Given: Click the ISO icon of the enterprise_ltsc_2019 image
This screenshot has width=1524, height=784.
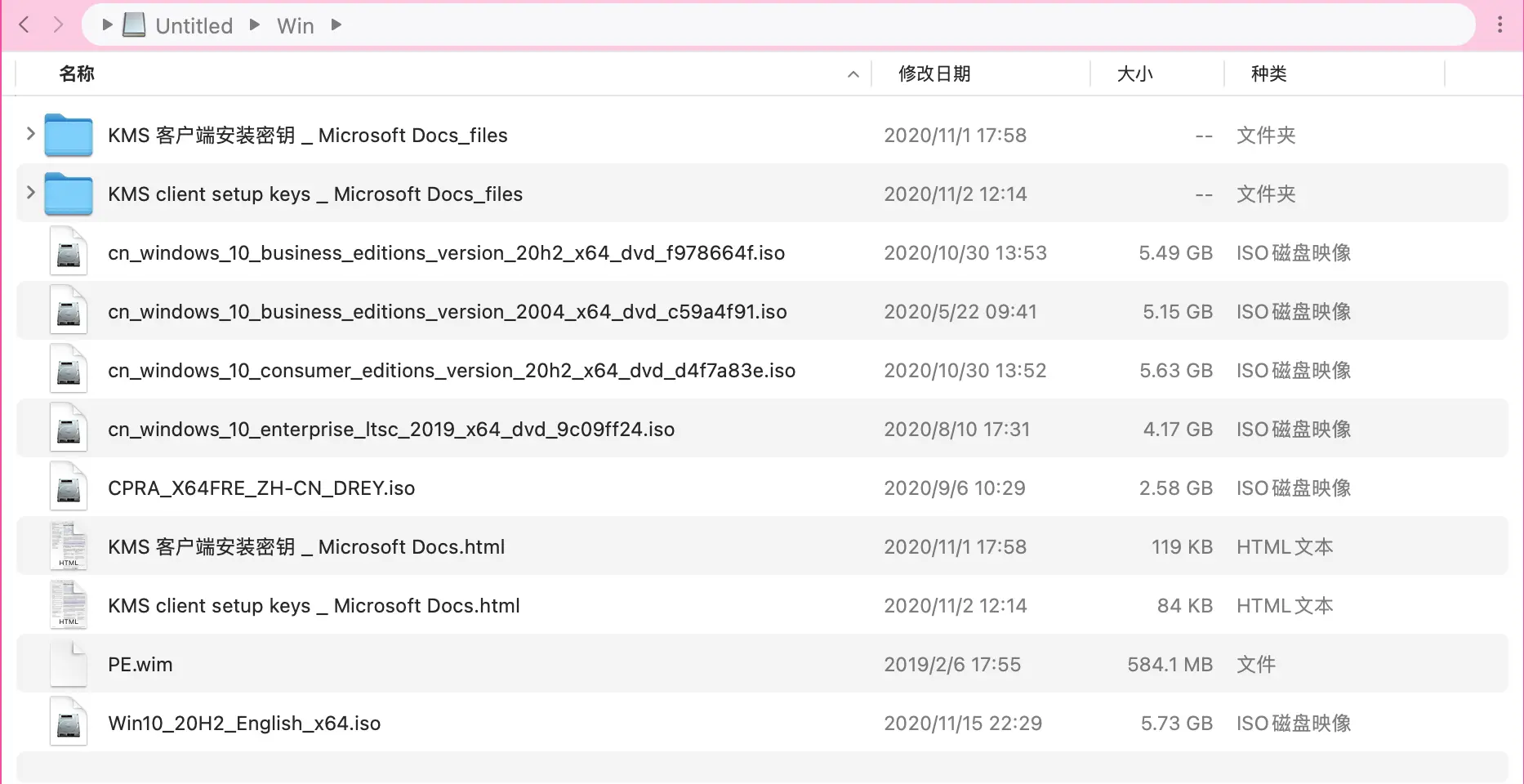Looking at the screenshot, I should pos(69,428).
